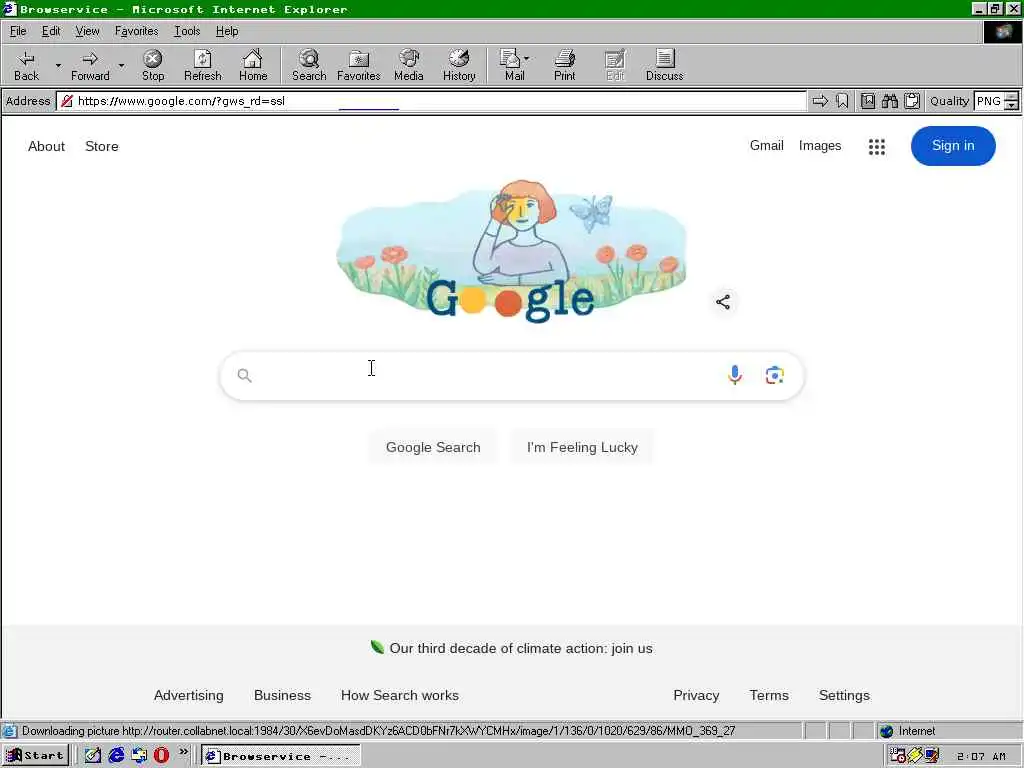This screenshot has width=1024, height=768.
Task: Click the monitor icon in the system tray
Action: pyautogui.click(x=932, y=756)
